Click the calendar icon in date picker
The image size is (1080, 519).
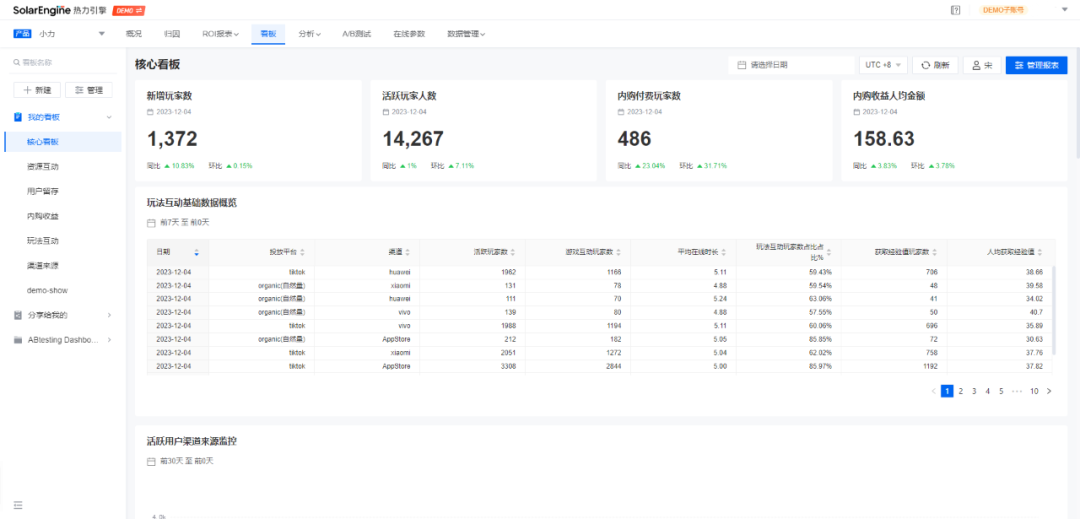click(x=741, y=65)
